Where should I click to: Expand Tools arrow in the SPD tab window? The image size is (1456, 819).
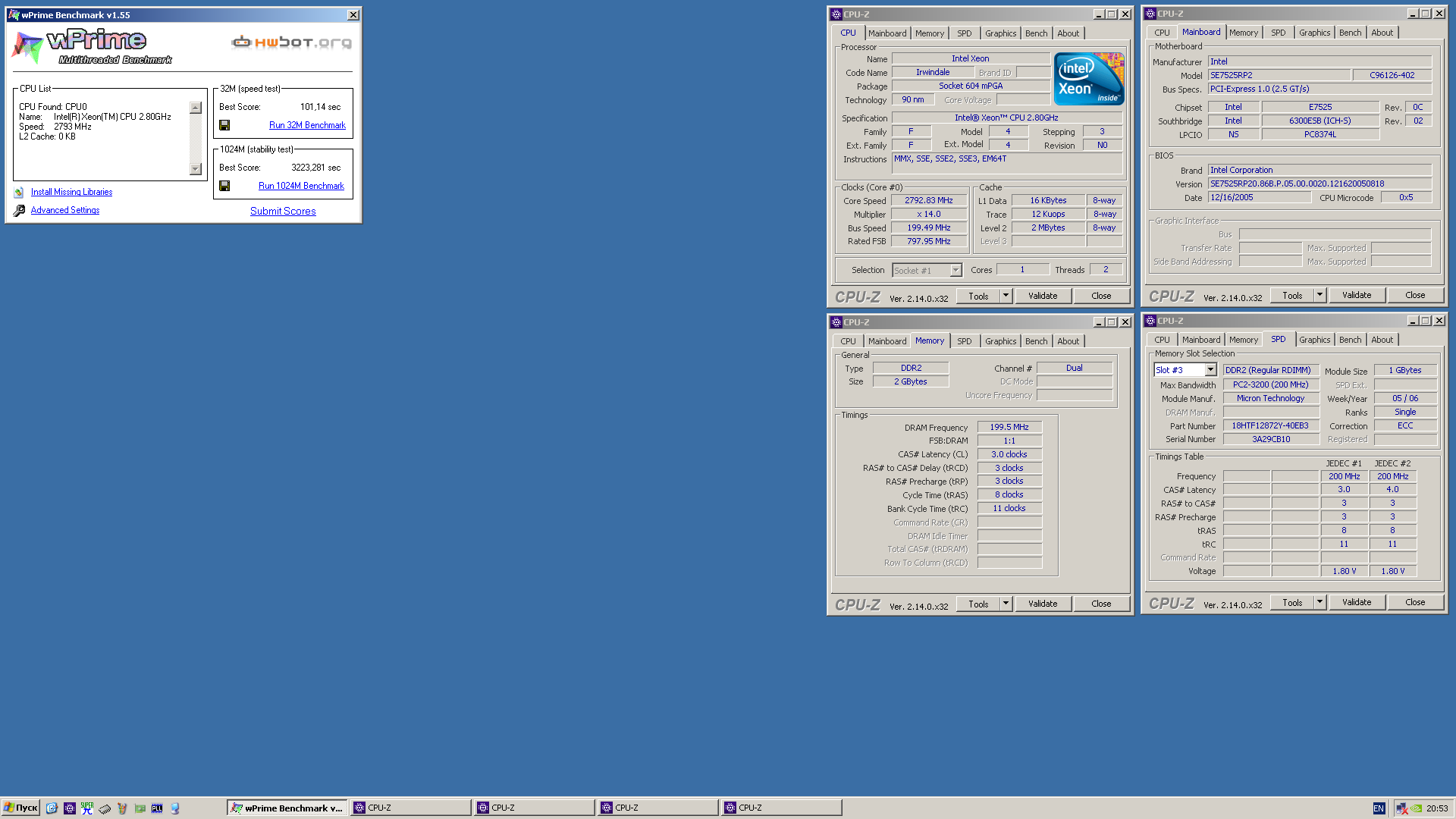[1319, 602]
